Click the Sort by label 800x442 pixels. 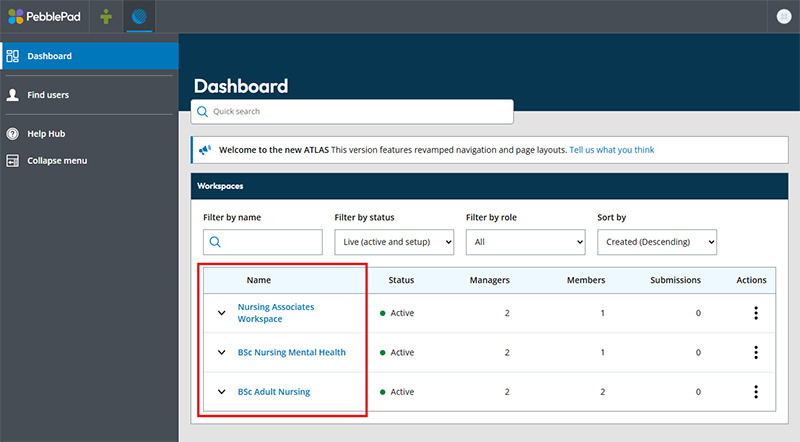click(x=612, y=217)
